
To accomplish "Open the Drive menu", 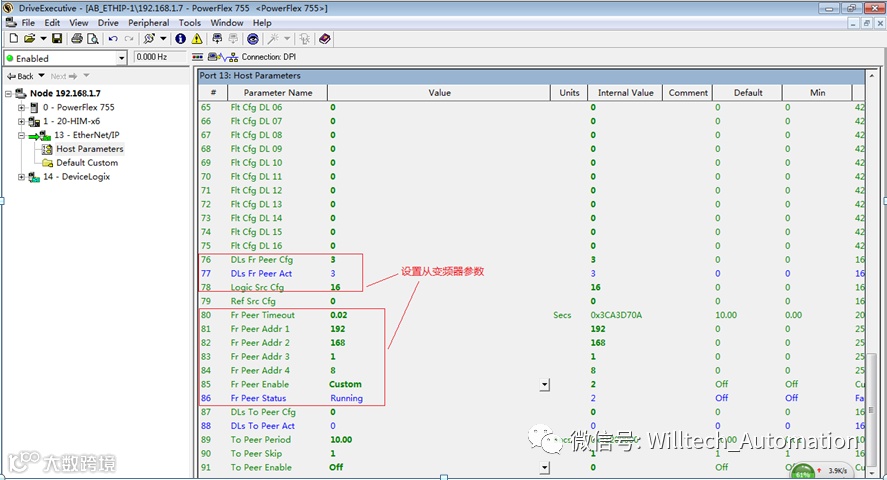I will (x=108, y=23).
